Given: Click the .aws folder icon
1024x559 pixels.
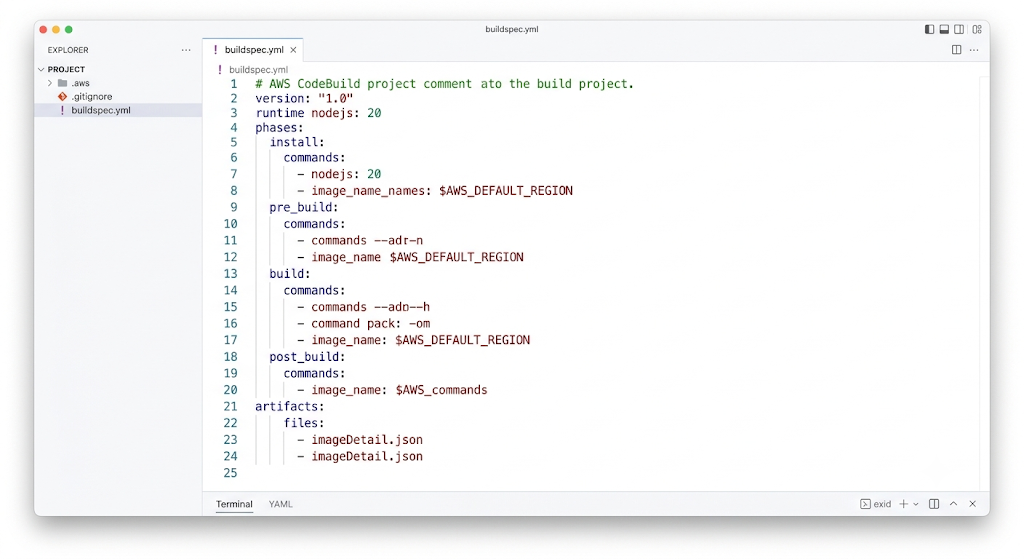Looking at the screenshot, I should point(63,83).
